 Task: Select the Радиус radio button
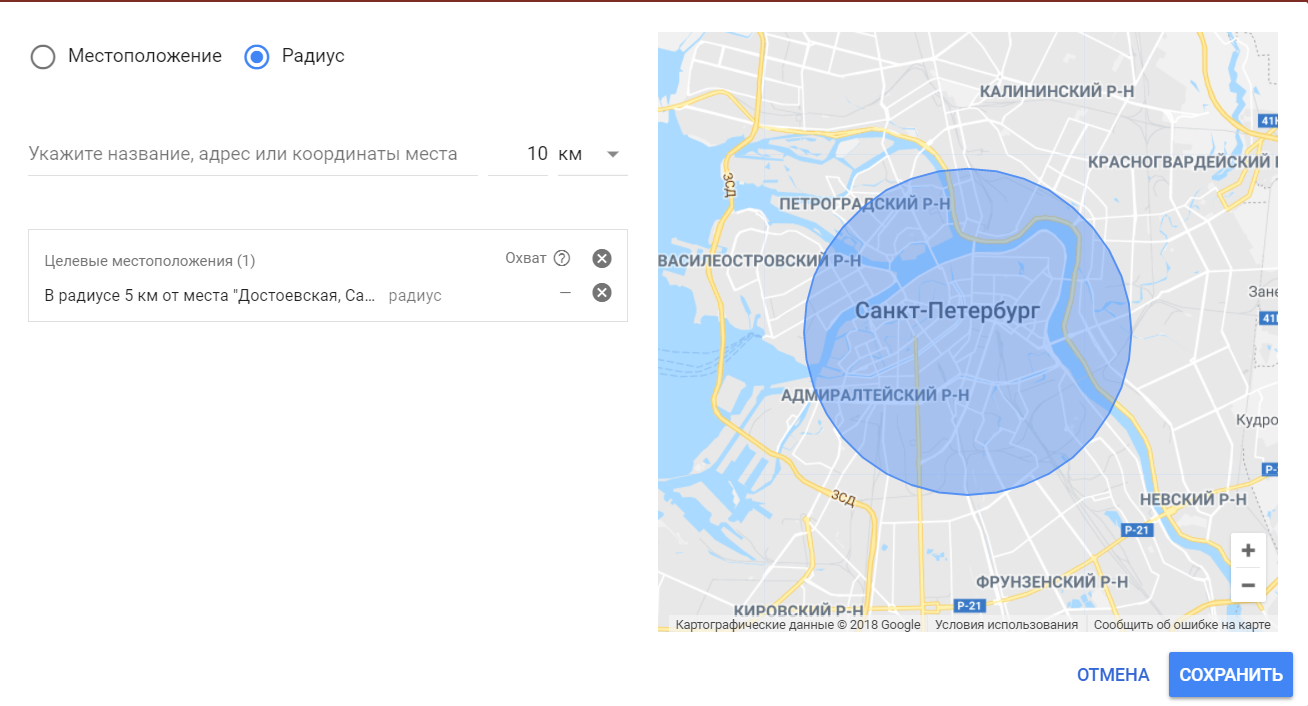point(256,57)
